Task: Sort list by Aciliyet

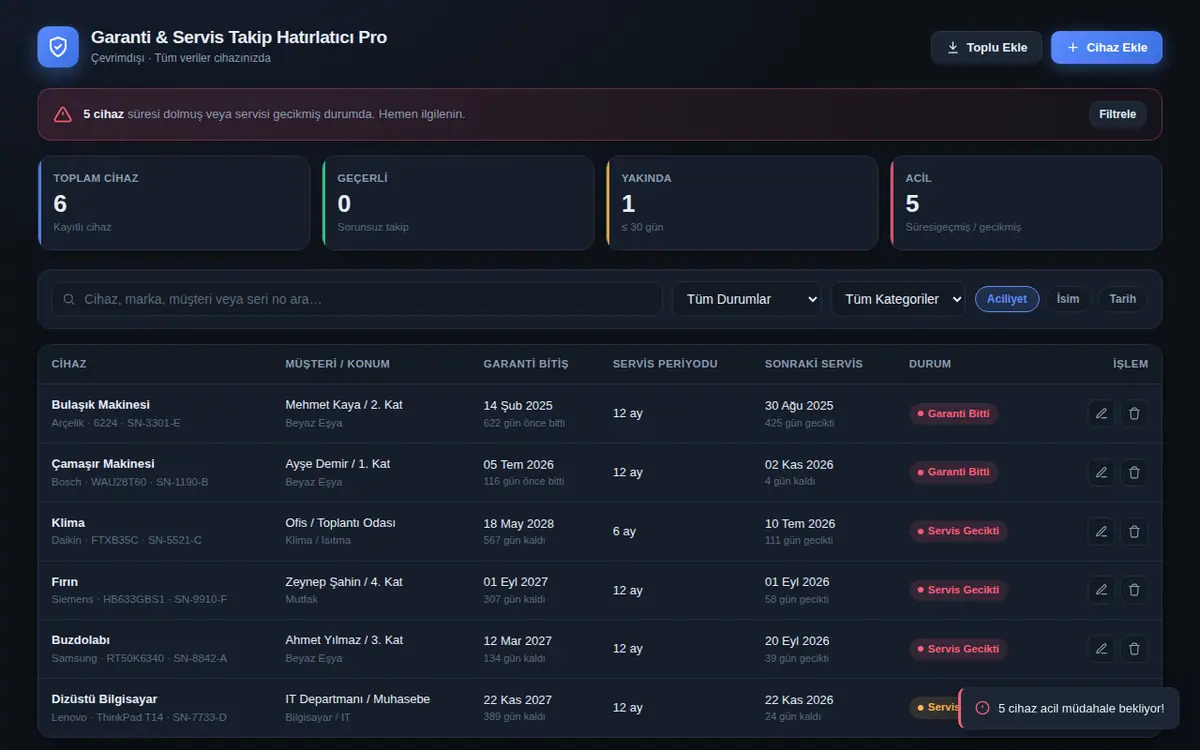Action: (x=1007, y=299)
